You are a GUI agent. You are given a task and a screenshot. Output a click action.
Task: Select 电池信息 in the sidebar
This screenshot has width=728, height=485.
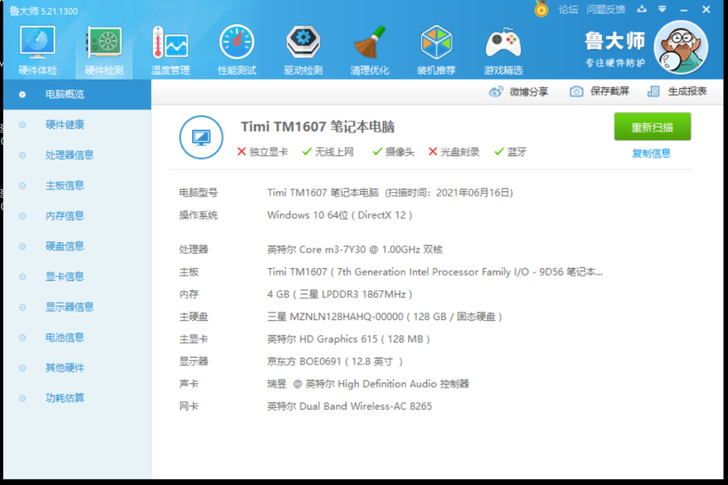[x=77, y=337]
